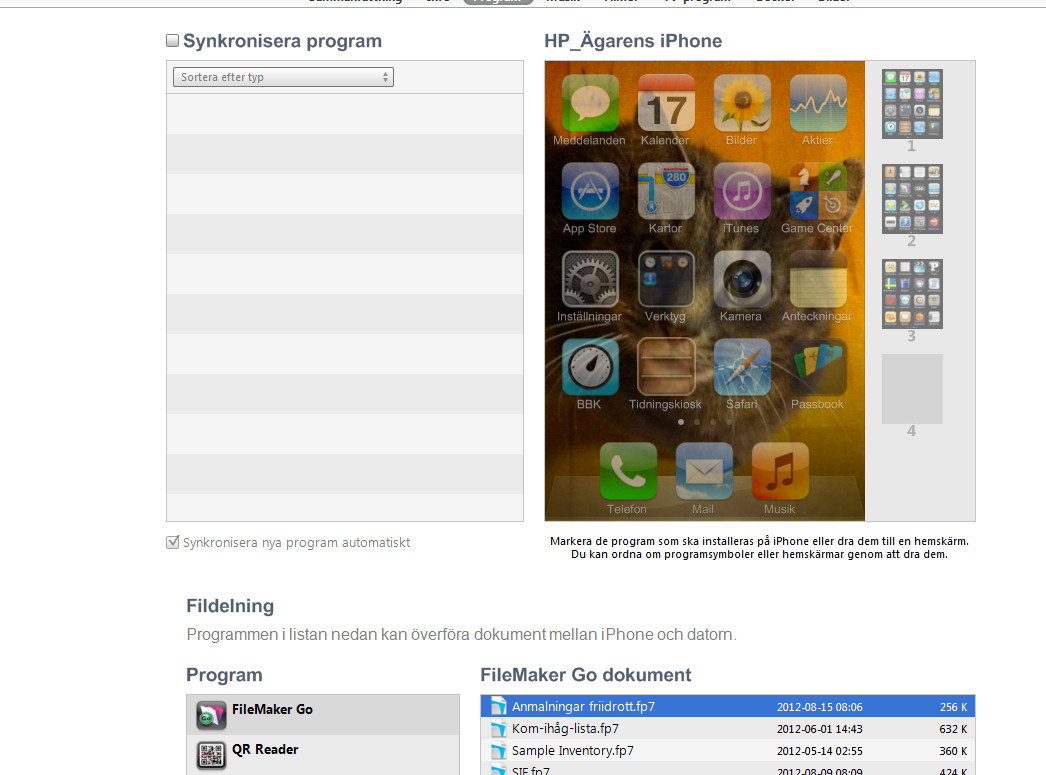
Task: Click the Meddelanden app icon
Action: click(x=590, y=103)
